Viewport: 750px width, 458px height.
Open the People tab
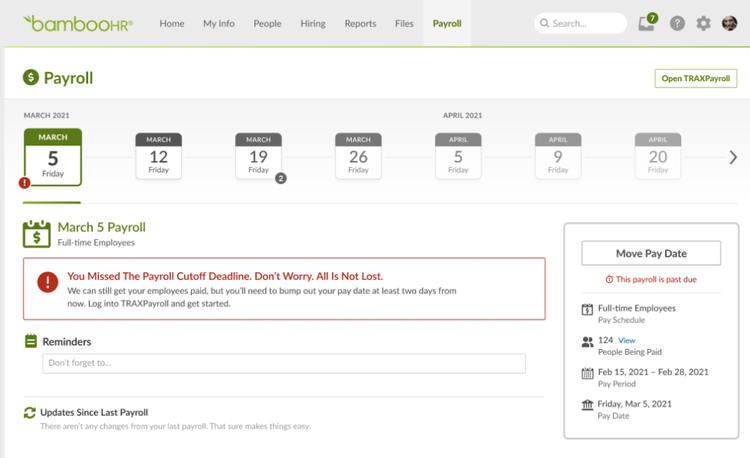click(267, 23)
